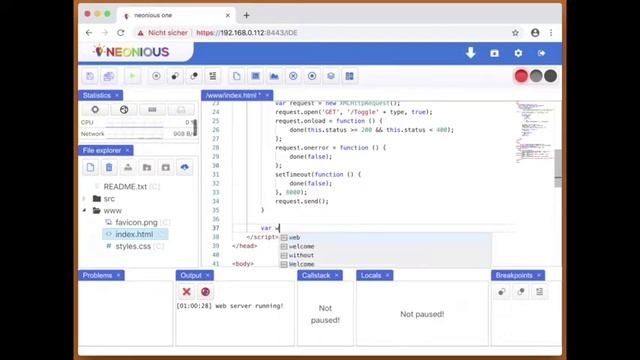Open settings gear in Neonious header
640x360 pixels.
pos(518,53)
